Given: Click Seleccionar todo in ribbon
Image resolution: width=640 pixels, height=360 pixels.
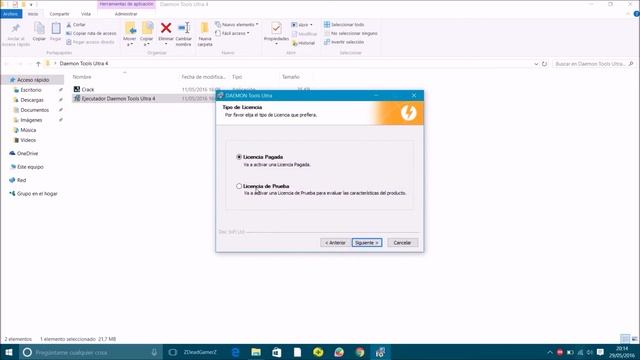Looking at the screenshot, I should 344,25.
